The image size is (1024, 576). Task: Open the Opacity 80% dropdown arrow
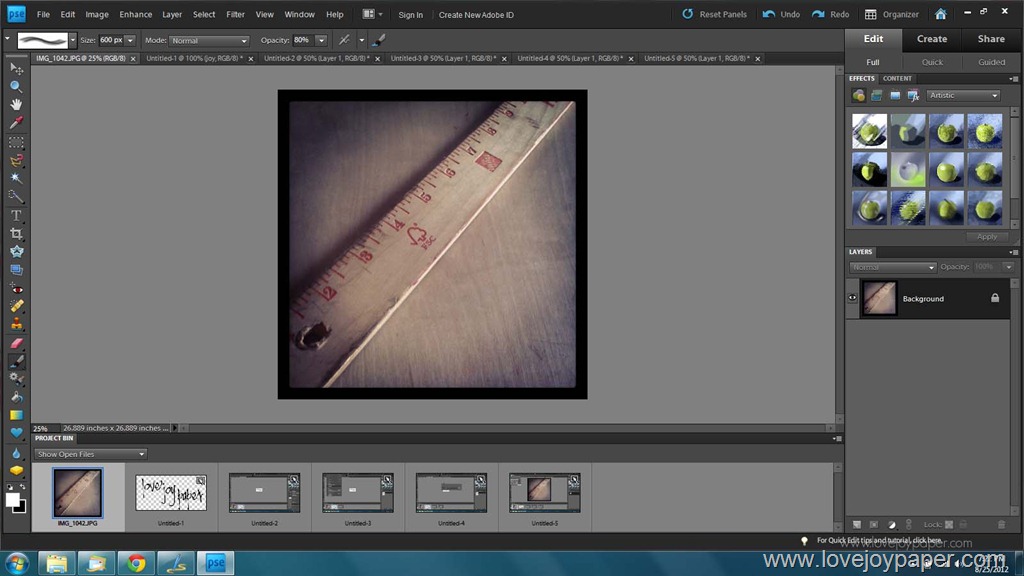321,40
